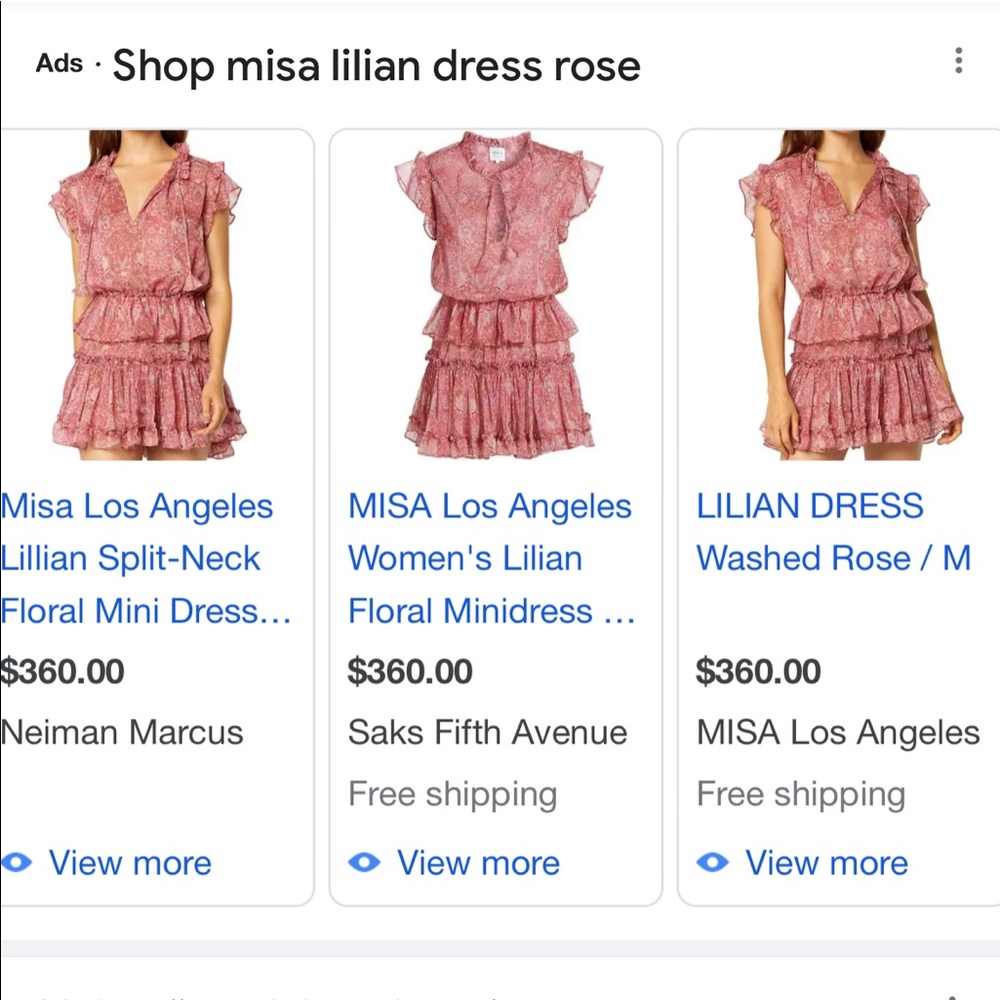Image resolution: width=1000 pixels, height=1000 pixels.
Task: Expand options from the vertical ellipsis menu
Action: 958,61
